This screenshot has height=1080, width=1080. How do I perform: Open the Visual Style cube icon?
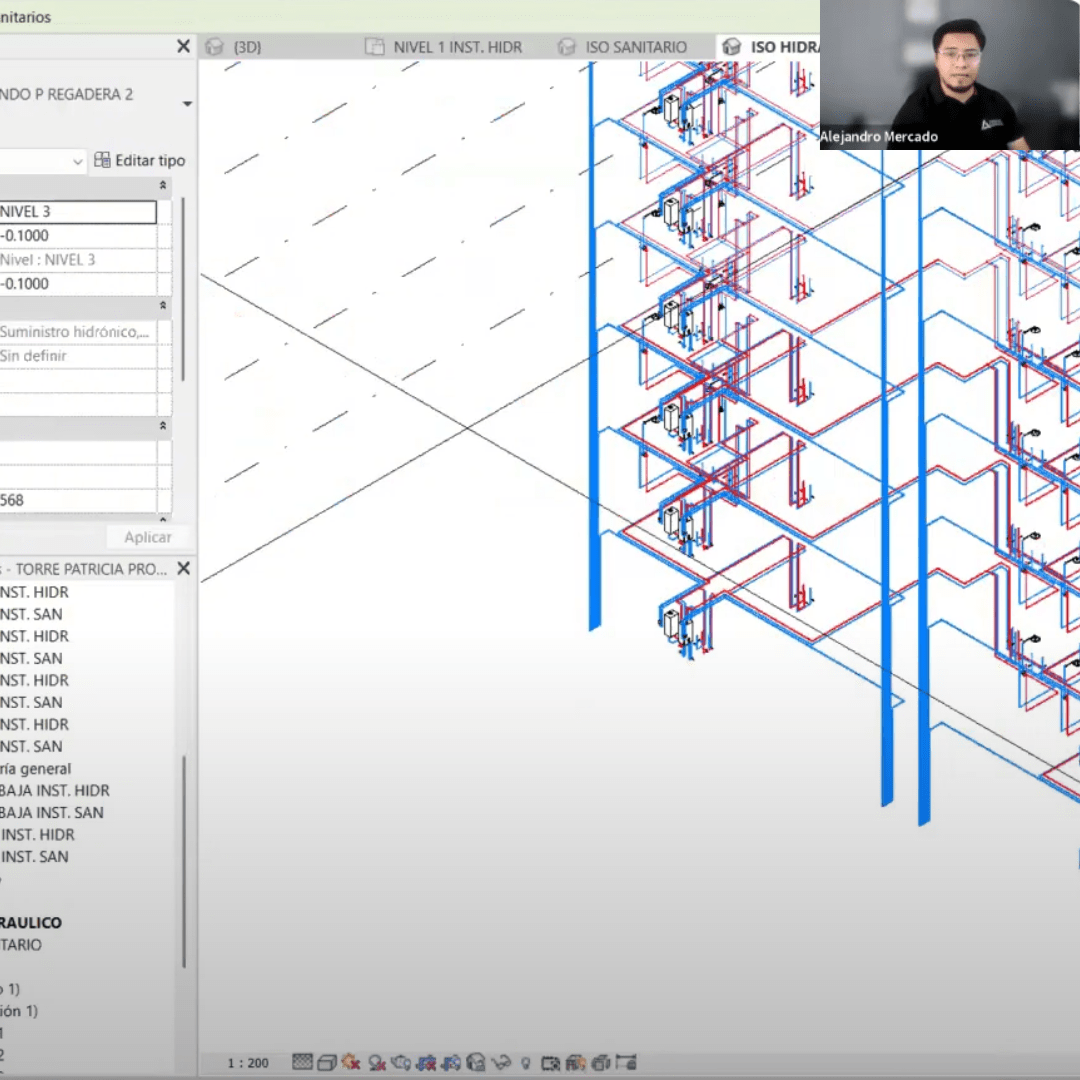tap(328, 1062)
